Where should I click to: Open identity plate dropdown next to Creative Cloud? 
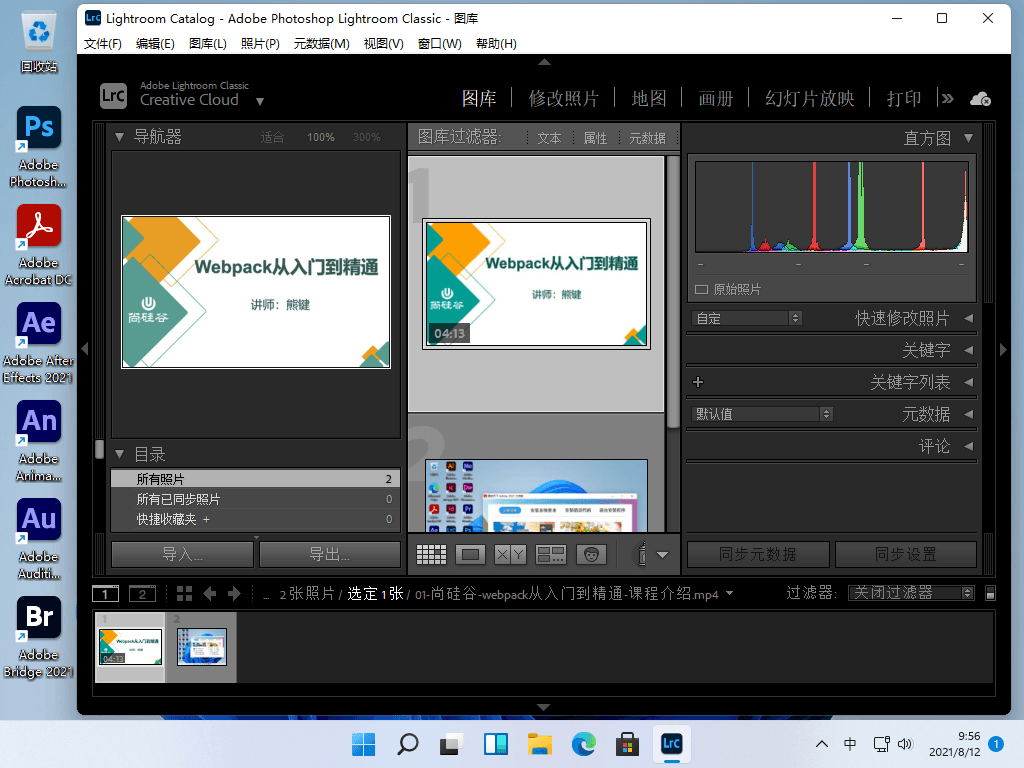pyautogui.click(x=260, y=101)
